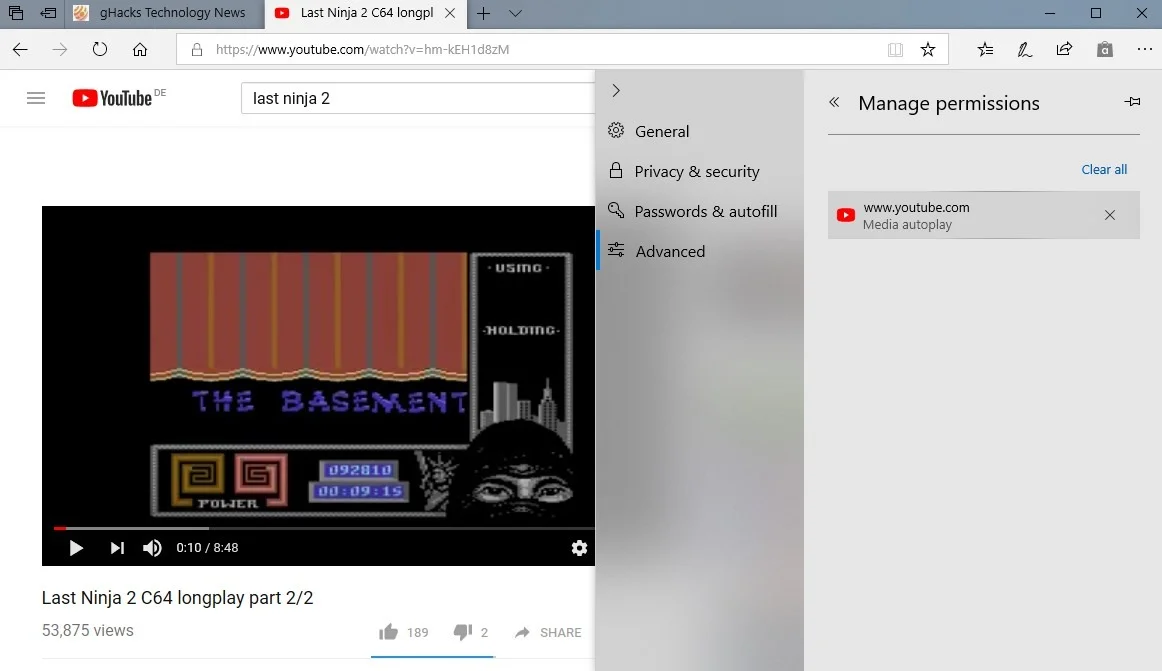Focus the YouTube search box
1162x671 pixels.
pos(419,98)
